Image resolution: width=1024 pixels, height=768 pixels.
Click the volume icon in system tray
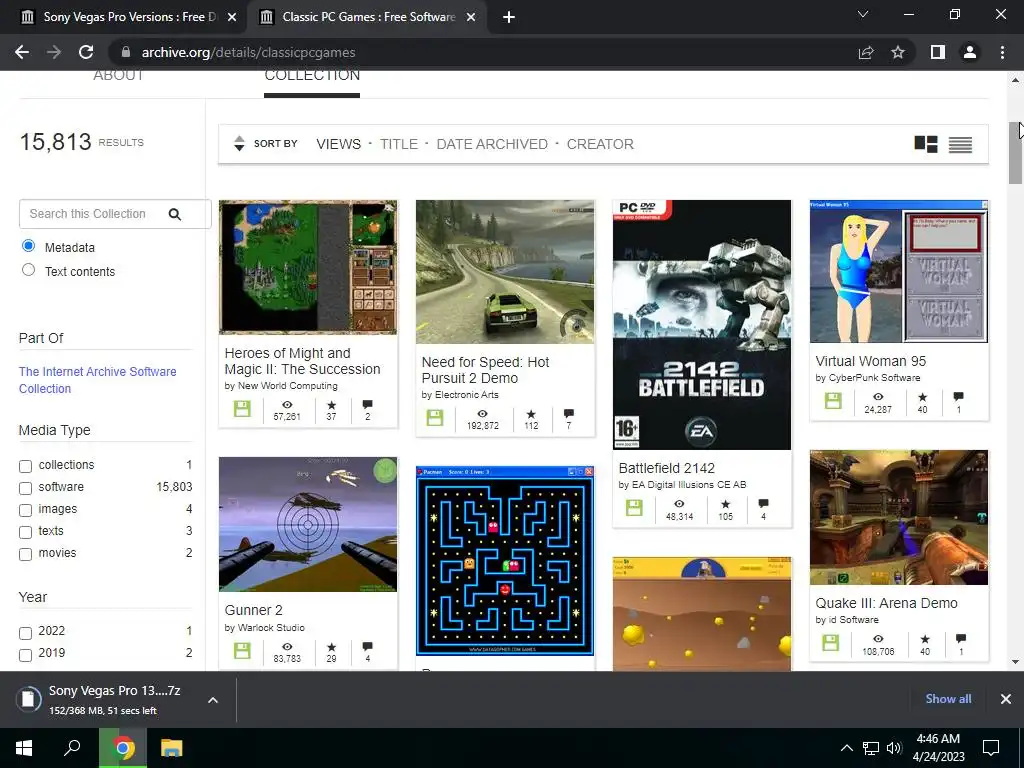click(894, 748)
